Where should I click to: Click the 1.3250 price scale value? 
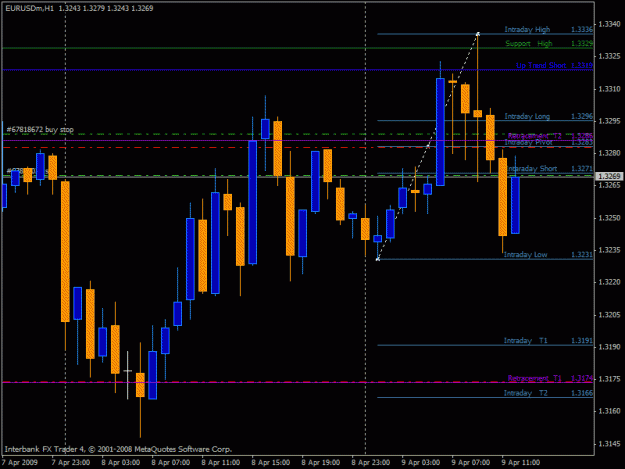(609, 218)
